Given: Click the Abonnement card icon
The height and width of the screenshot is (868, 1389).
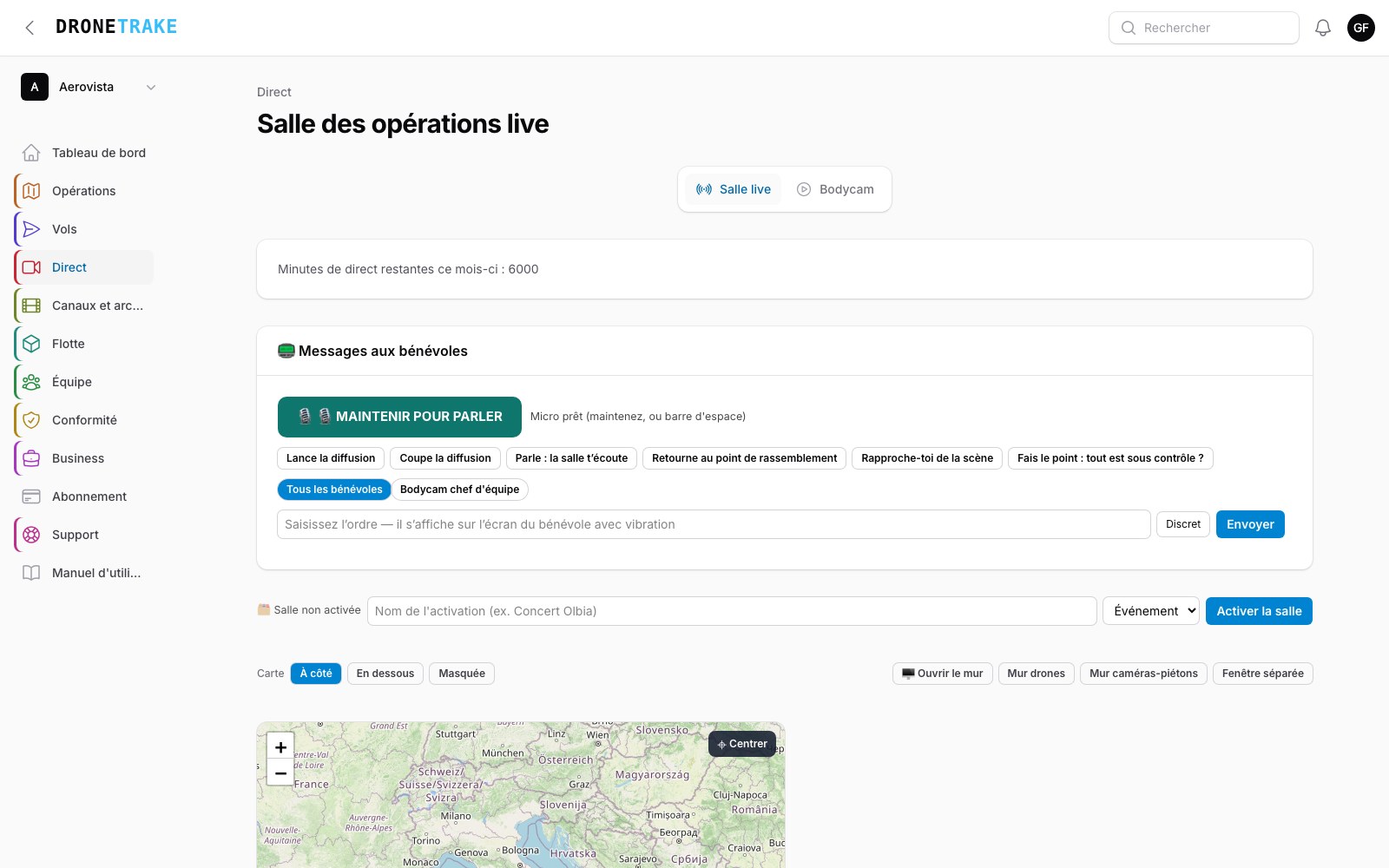Looking at the screenshot, I should click(31, 496).
